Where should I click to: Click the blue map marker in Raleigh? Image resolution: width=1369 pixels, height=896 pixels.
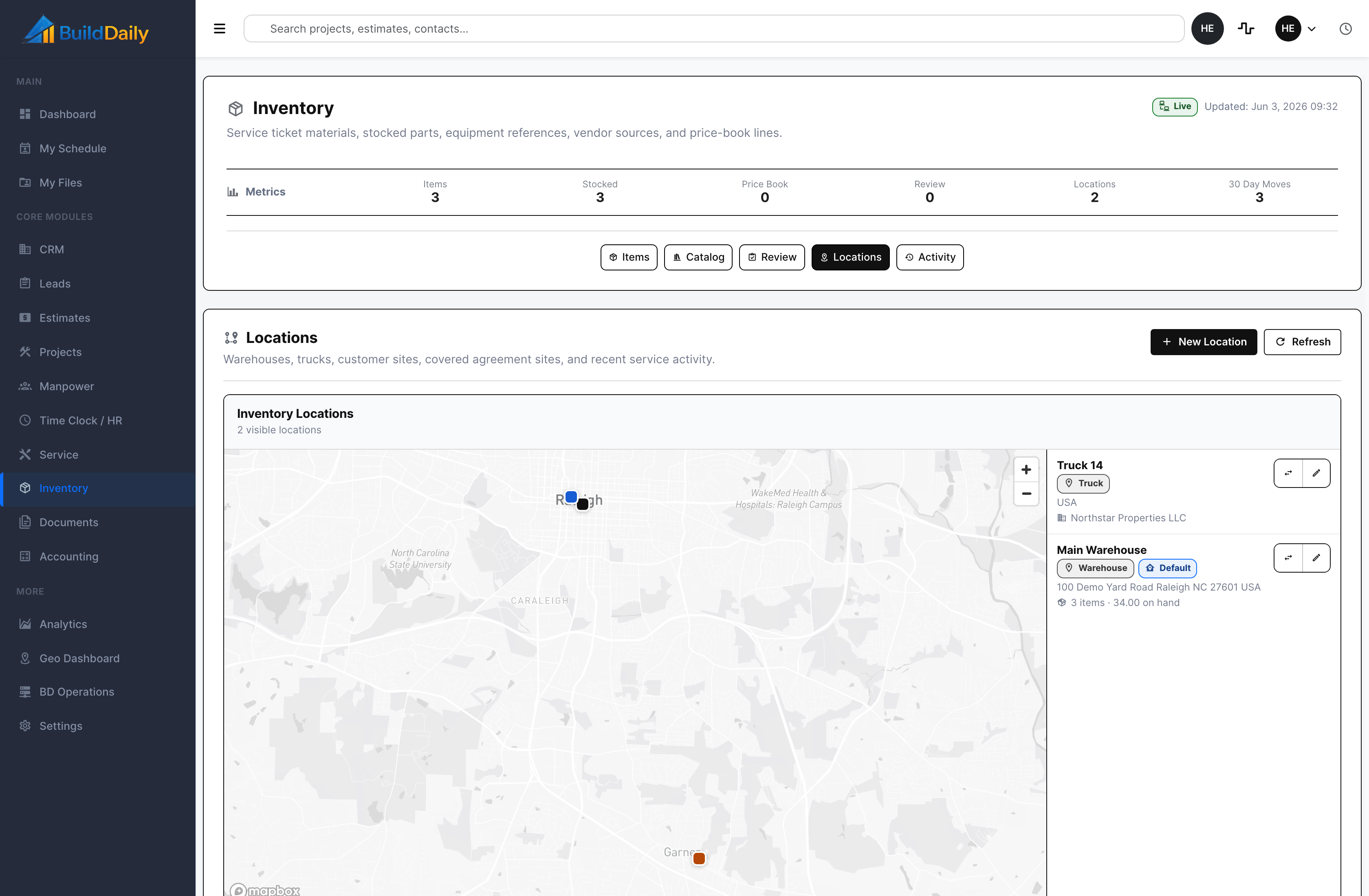click(x=571, y=496)
